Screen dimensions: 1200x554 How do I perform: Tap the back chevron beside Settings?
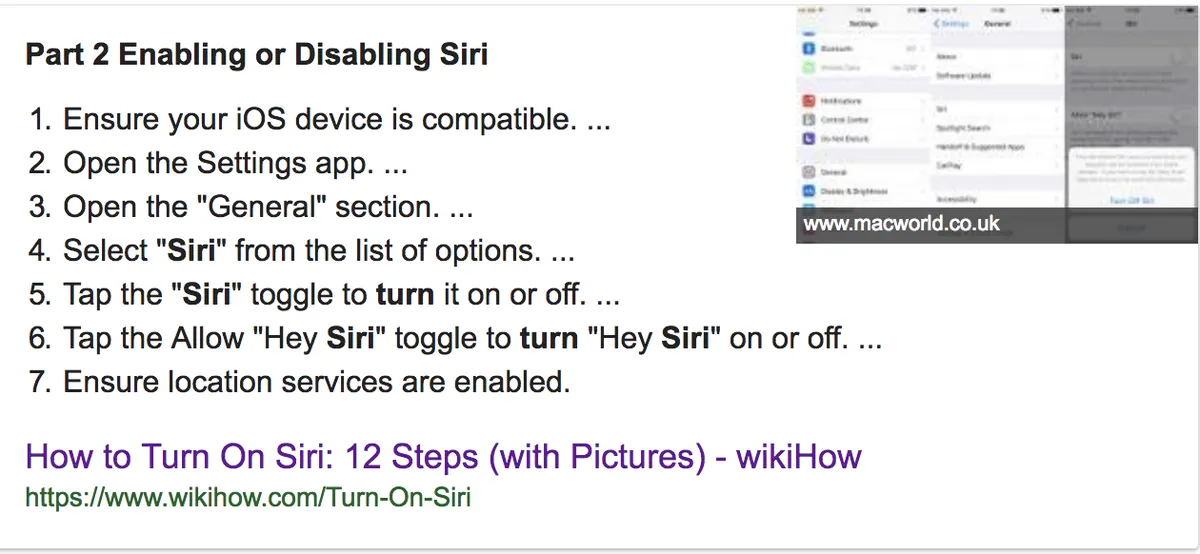[937, 22]
